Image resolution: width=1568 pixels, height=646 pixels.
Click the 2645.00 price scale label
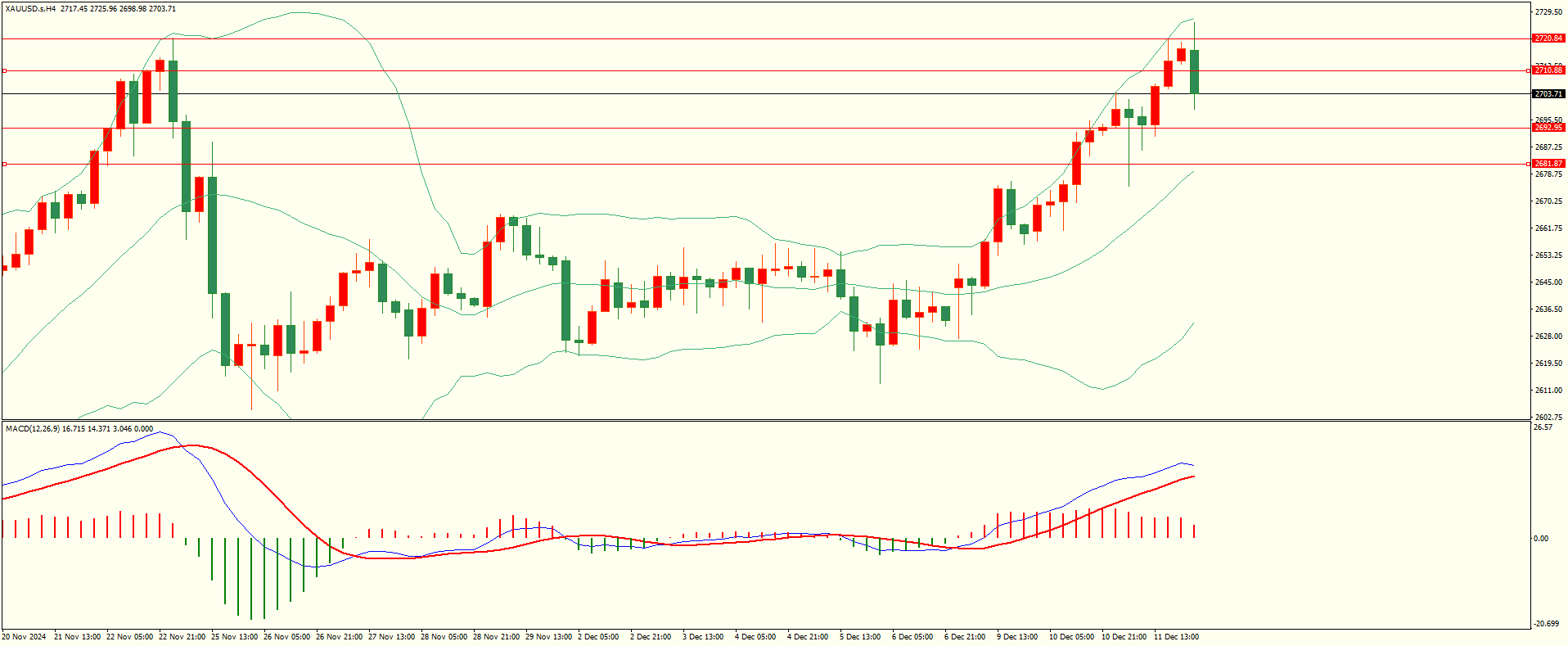tap(1548, 282)
